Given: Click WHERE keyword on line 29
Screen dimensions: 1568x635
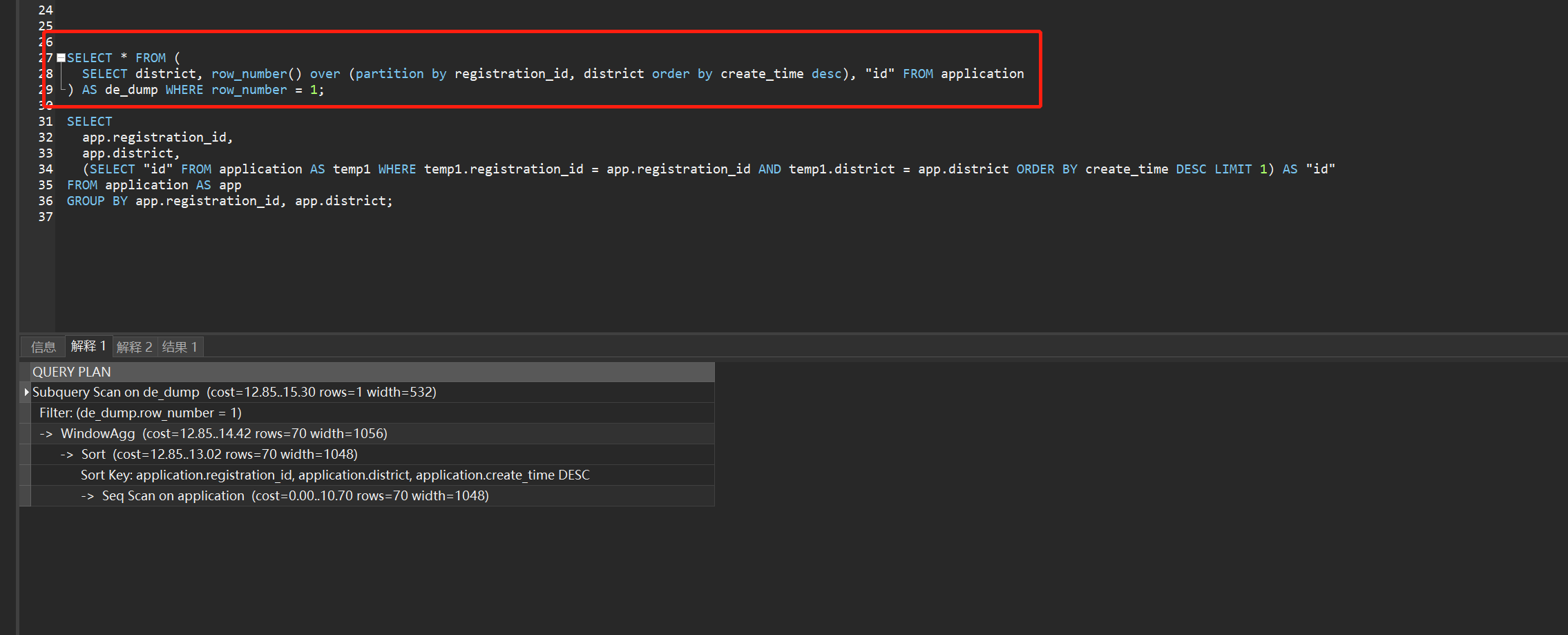Looking at the screenshot, I should pyautogui.click(x=184, y=90).
